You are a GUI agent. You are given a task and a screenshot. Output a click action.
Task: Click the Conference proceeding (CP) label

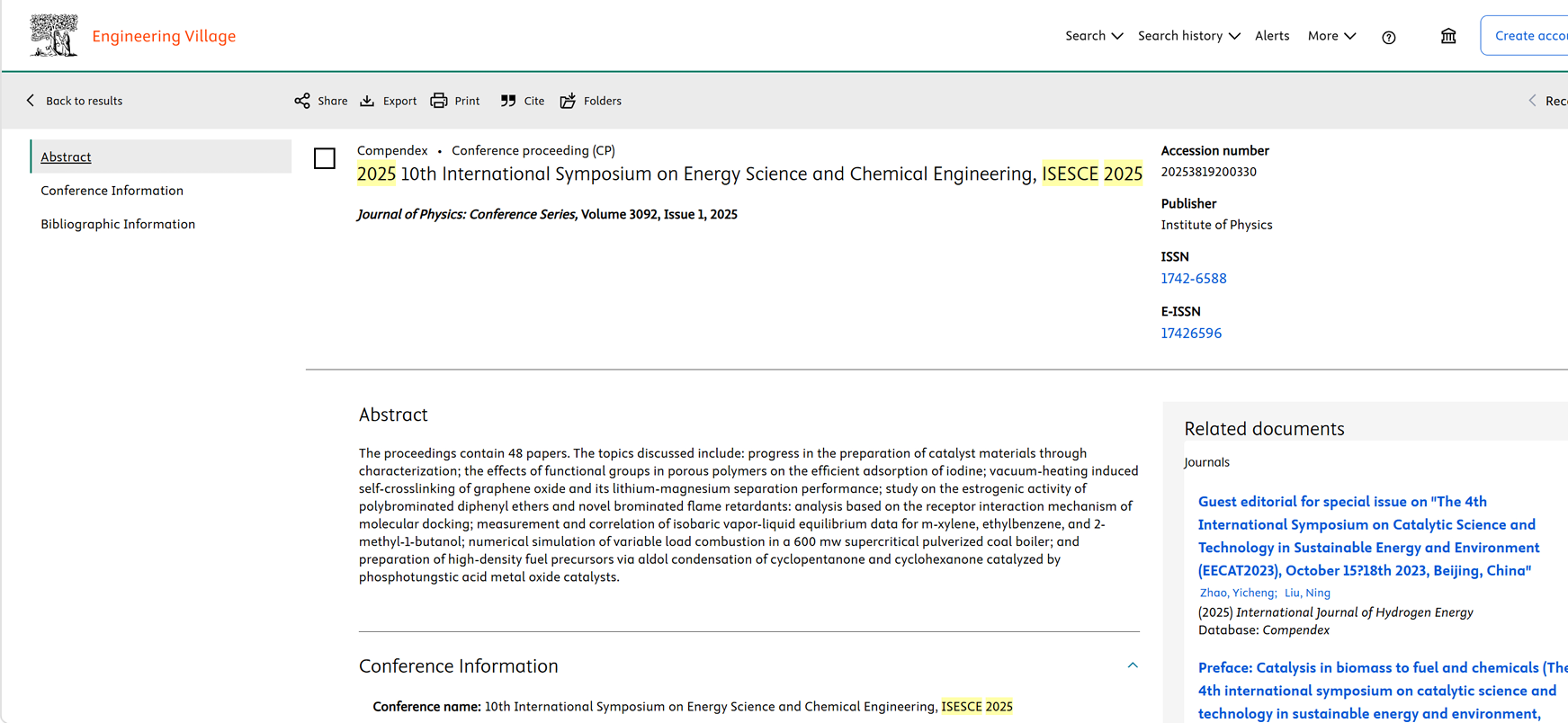click(533, 150)
